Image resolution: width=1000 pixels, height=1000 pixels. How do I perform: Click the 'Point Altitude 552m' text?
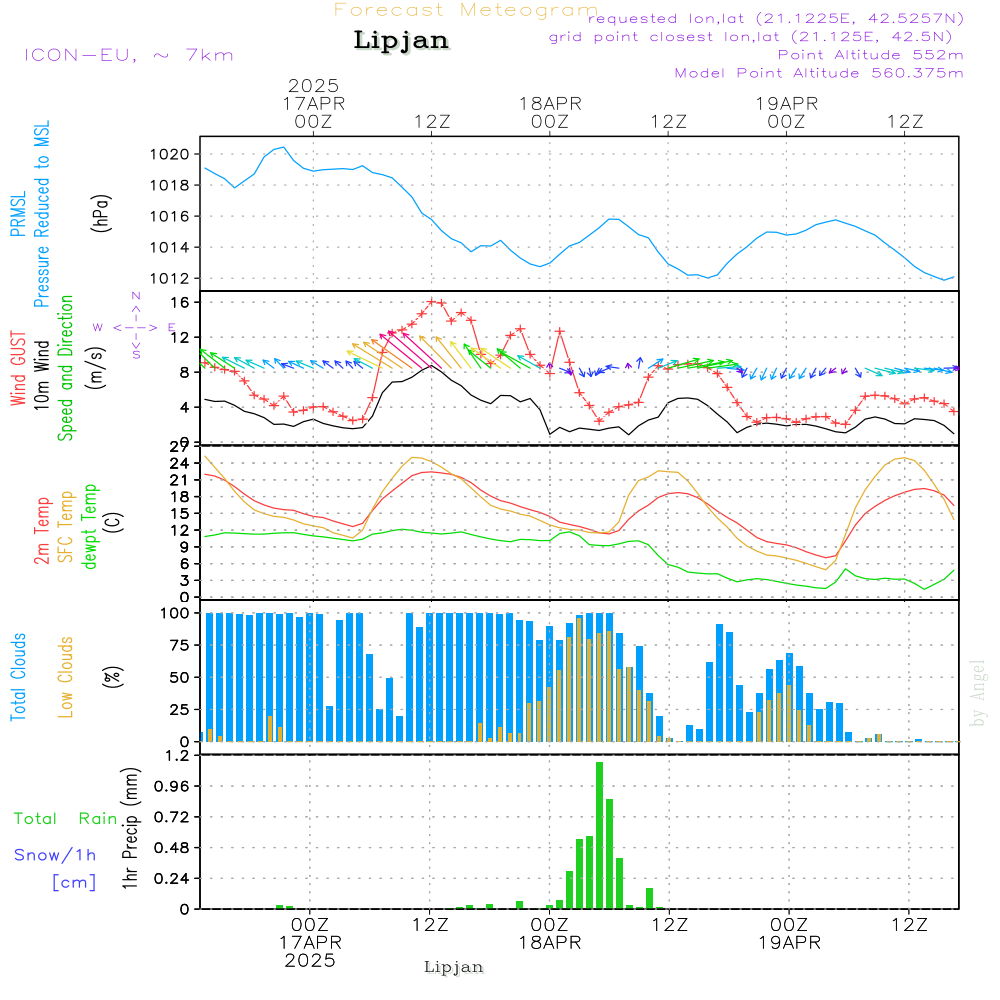870,55
